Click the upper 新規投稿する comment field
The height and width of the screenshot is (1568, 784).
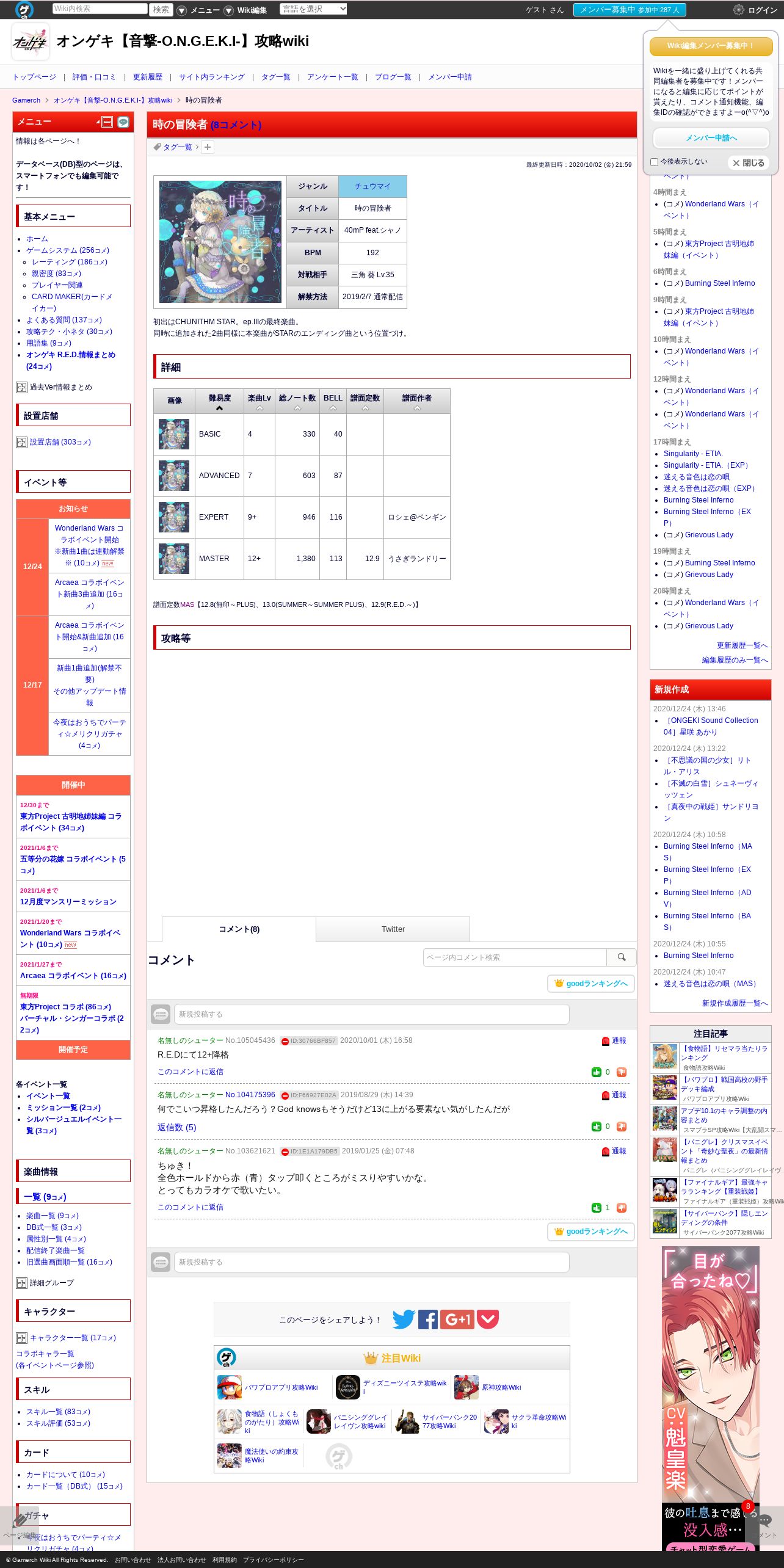pos(372,1014)
